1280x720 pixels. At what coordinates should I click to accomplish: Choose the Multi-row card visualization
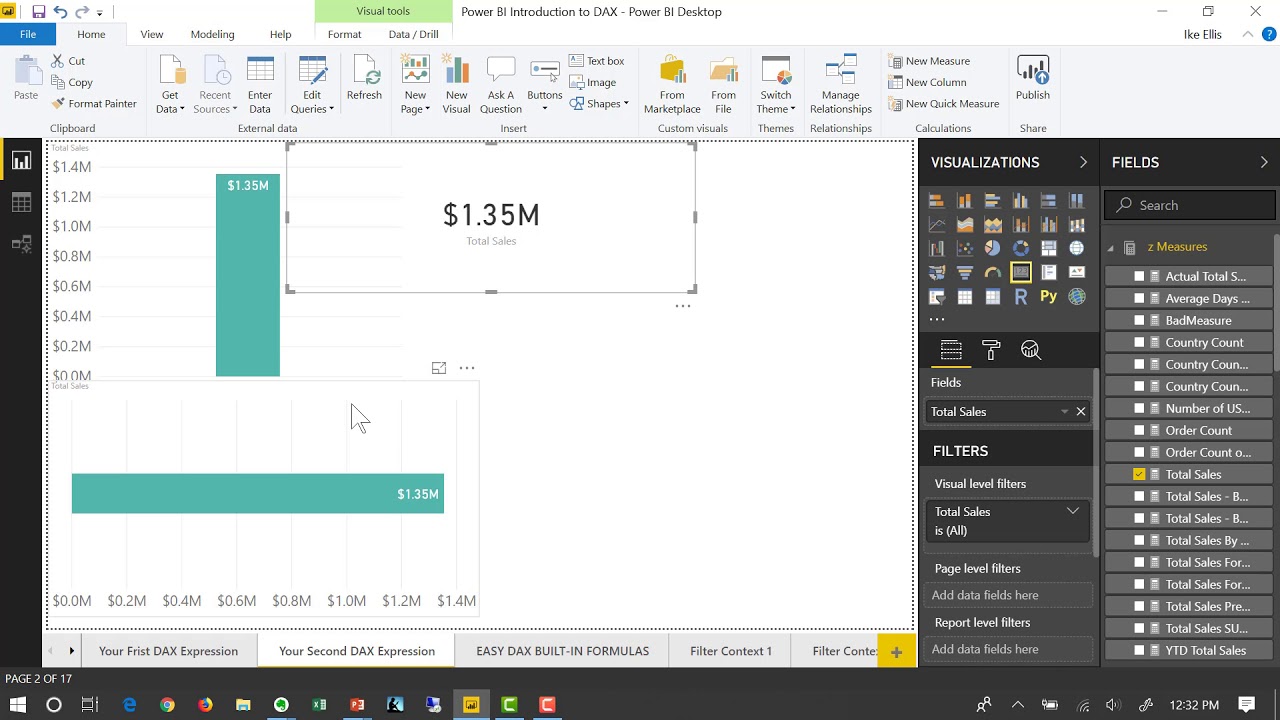[1049, 272]
